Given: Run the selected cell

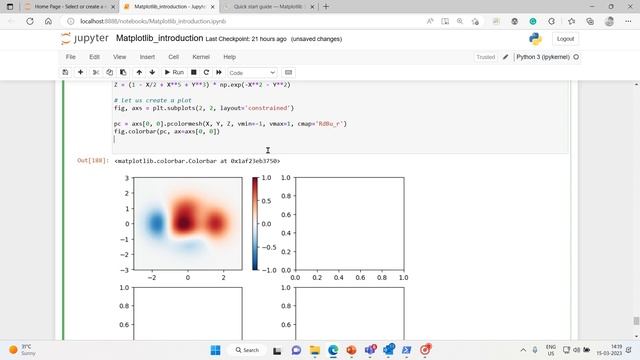Looking at the screenshot, I should click(x=174, y=72).
